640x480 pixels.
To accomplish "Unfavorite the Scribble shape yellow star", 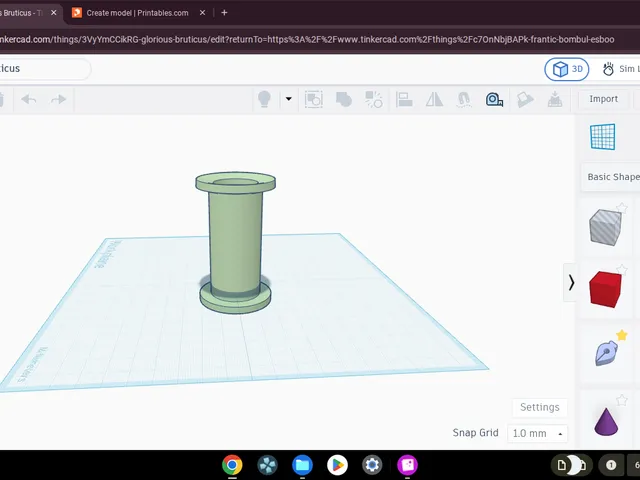I will click(x=622, y=335).
